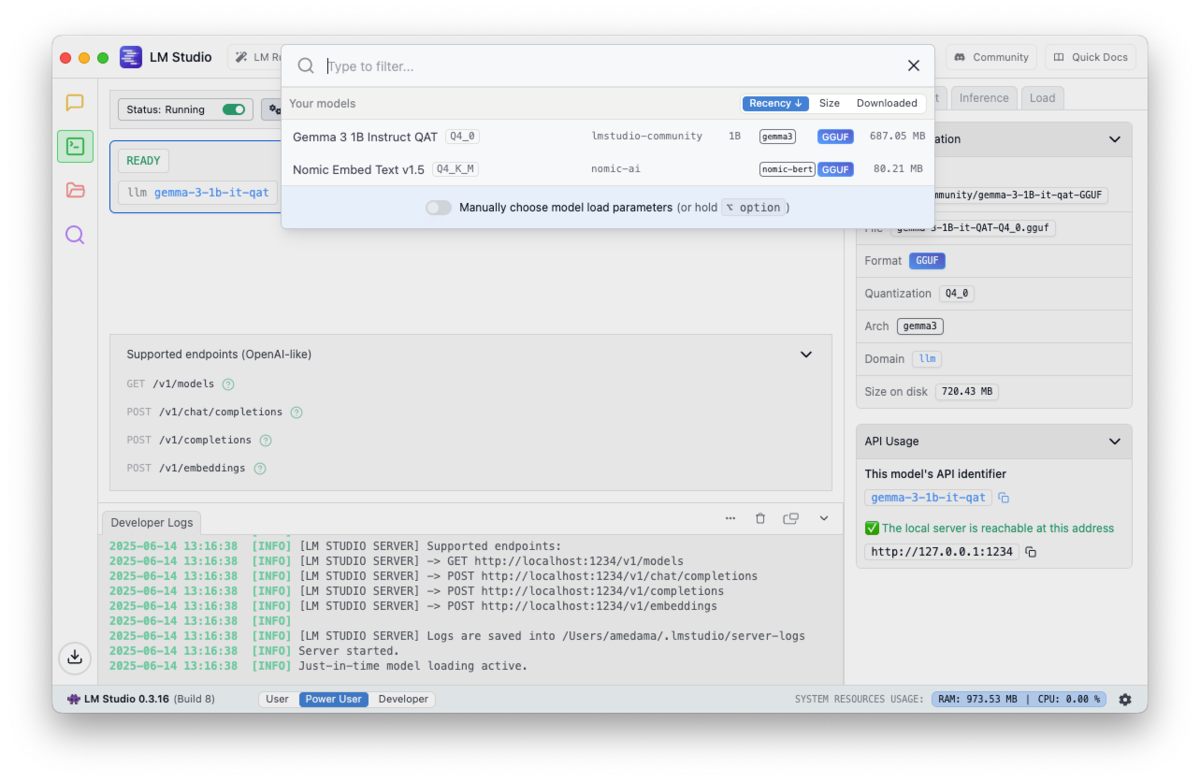Open My Models folder in sidebar
The width and height of the screenshot is (1200, 782).
tap(75, 190)
